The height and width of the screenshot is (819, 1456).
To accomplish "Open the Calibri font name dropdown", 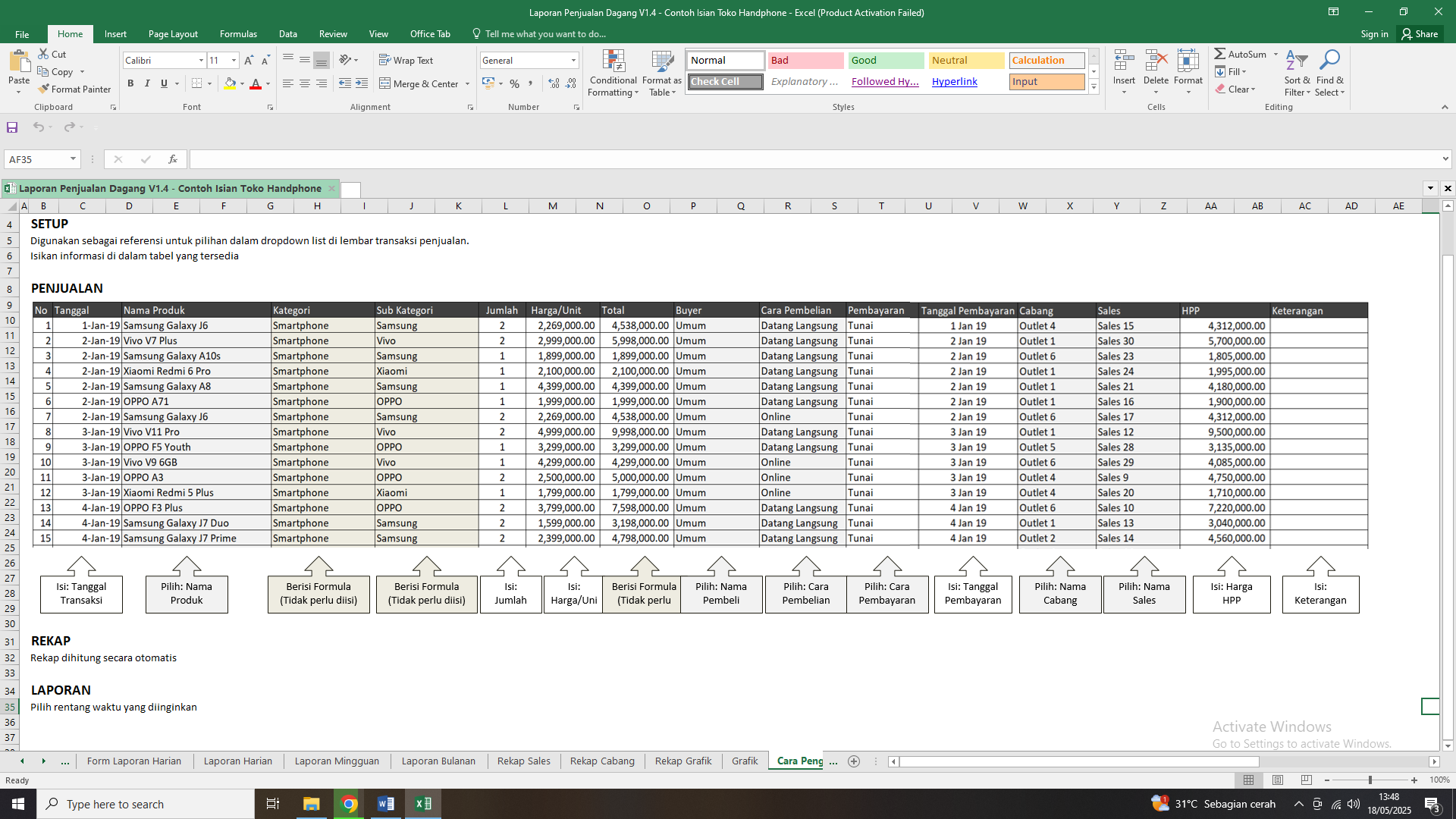I will pyautogui.click(x=201, y=61).
